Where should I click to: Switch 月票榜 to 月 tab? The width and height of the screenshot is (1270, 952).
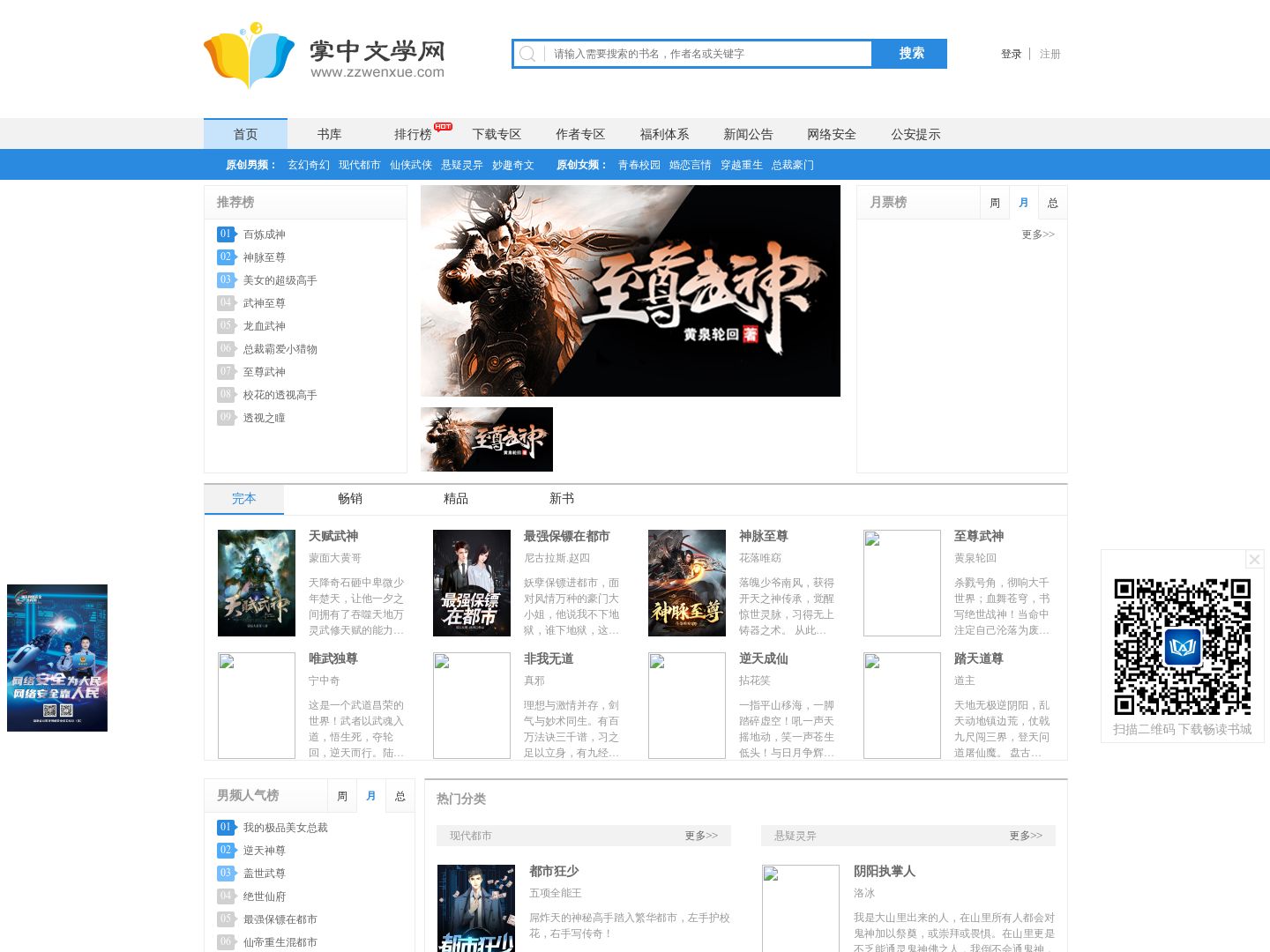1024,203
